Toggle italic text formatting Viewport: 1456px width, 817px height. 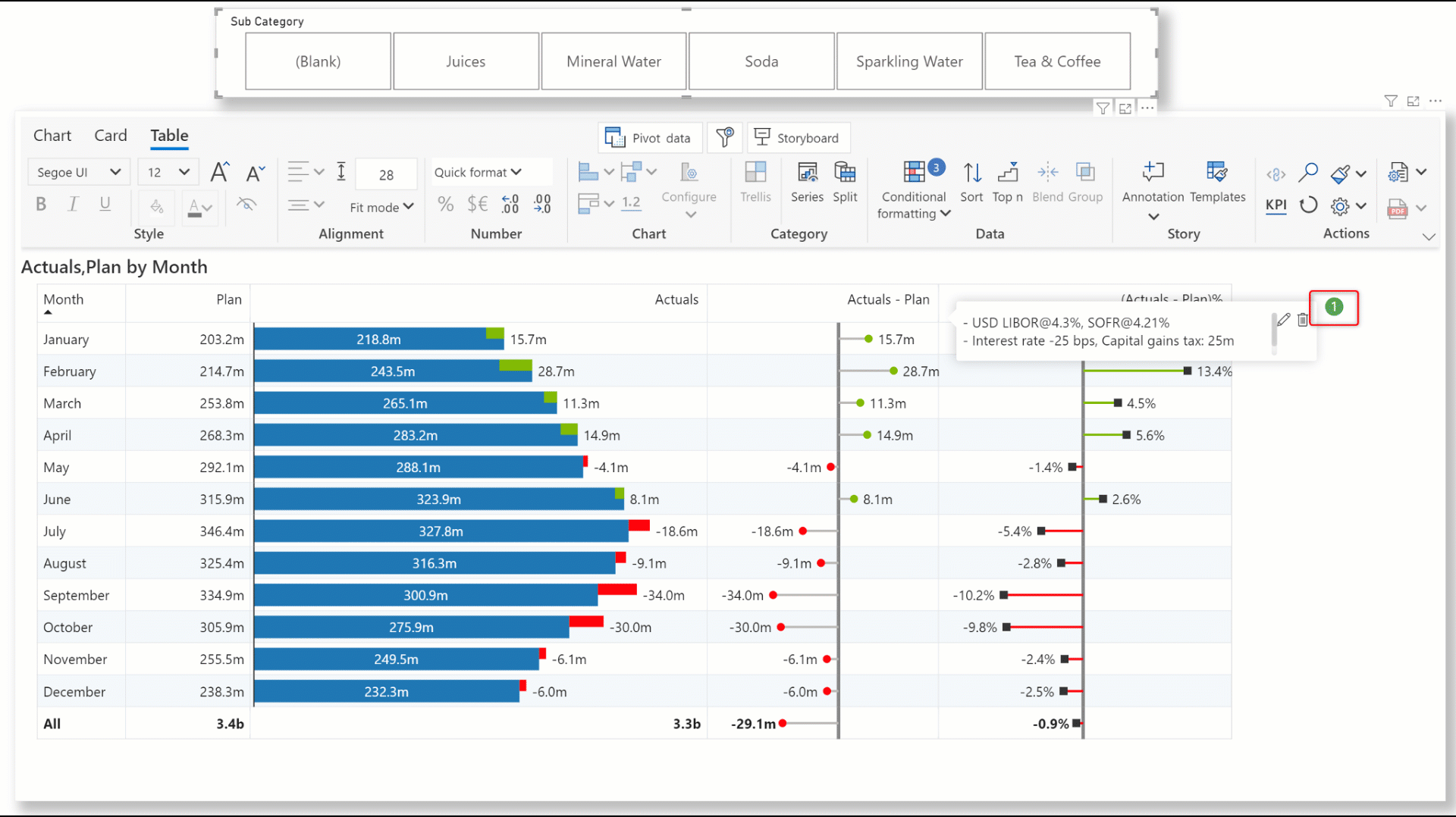coord(73,204)
